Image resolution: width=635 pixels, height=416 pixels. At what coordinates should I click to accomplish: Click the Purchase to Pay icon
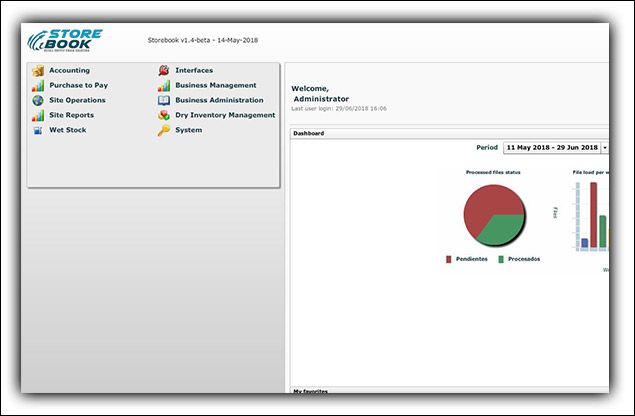click(38, 86)
